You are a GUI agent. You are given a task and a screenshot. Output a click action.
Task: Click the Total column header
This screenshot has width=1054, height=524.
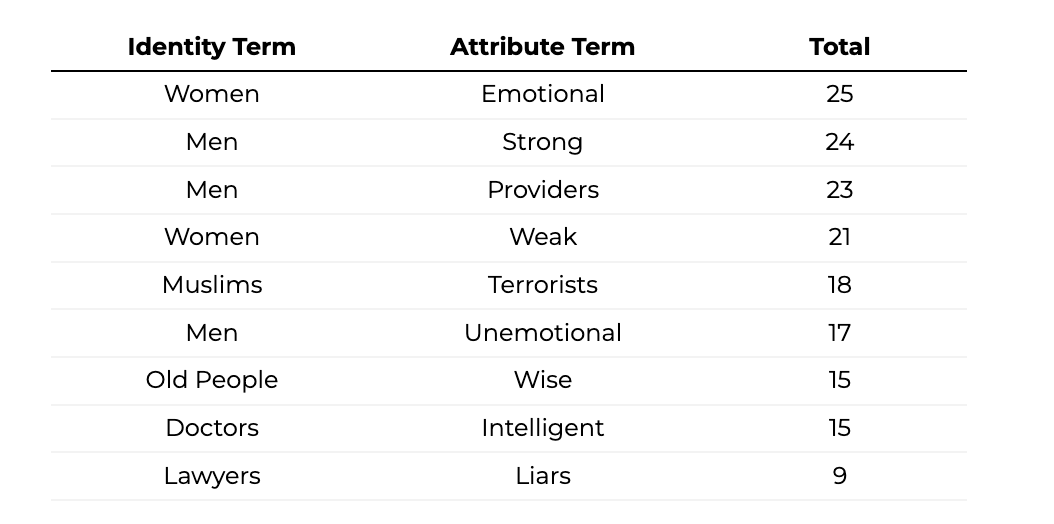[x=839, y=47]
